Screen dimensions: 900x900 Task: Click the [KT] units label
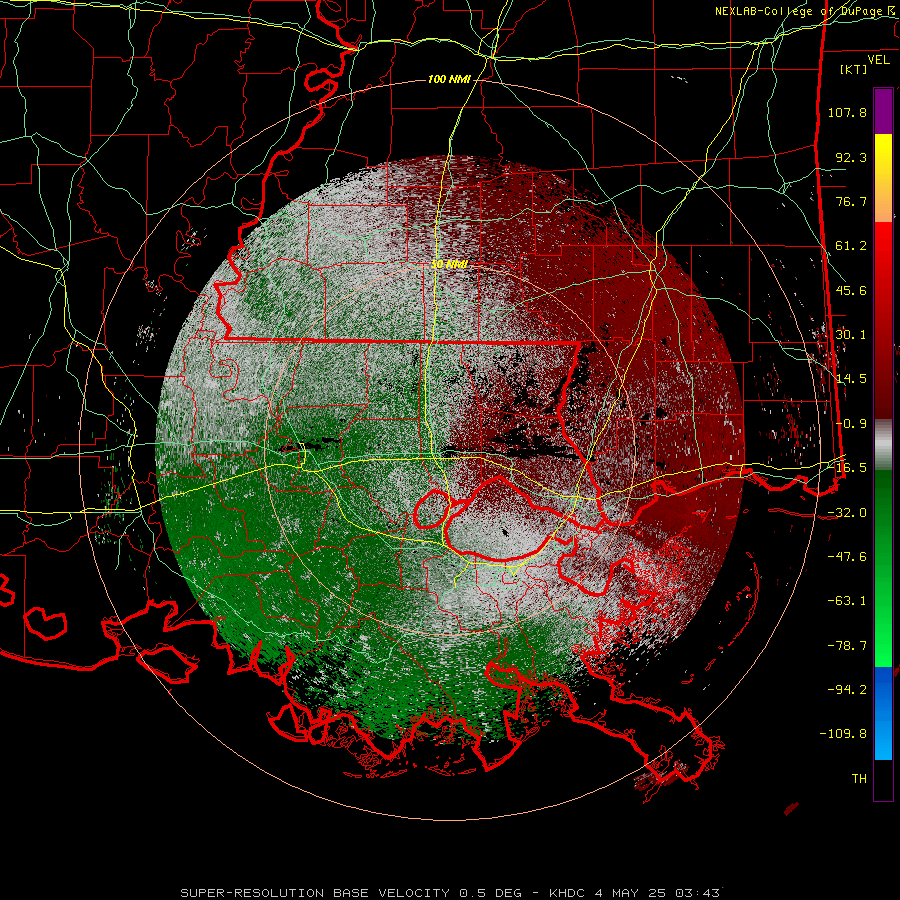point(854,69)
